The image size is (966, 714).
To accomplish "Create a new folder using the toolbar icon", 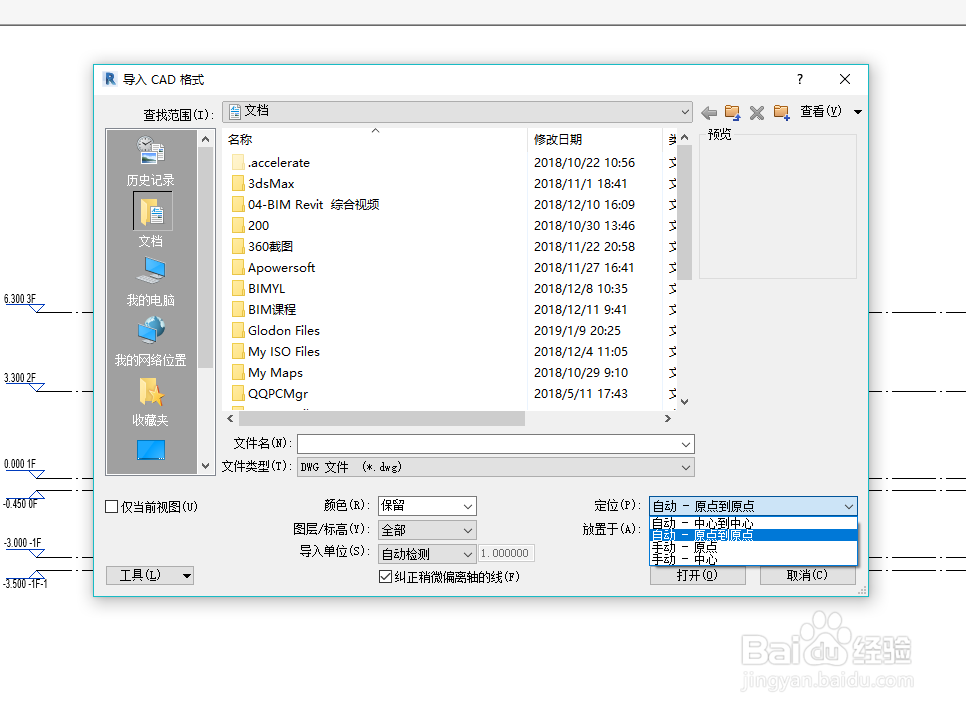I will tap(781, 112).
